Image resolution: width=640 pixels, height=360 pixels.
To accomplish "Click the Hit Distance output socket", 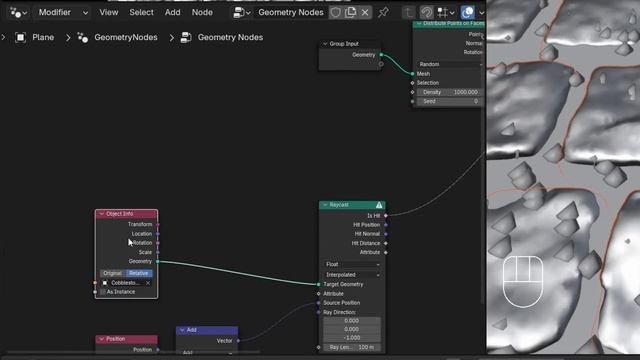I will [386, 243].
